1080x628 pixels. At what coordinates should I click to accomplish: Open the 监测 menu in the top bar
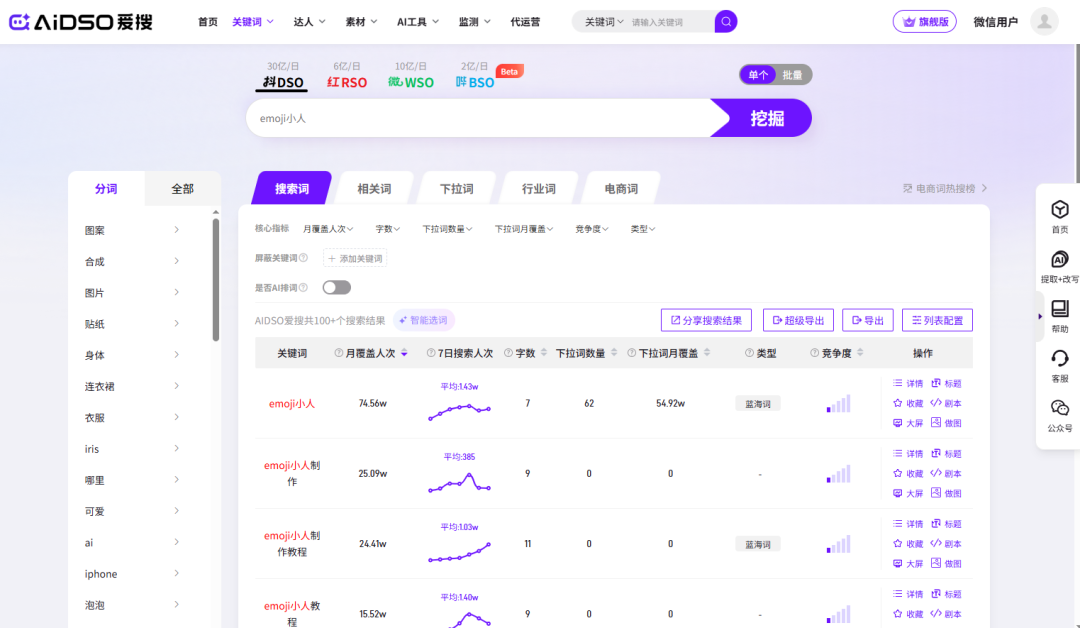point(472,20)
